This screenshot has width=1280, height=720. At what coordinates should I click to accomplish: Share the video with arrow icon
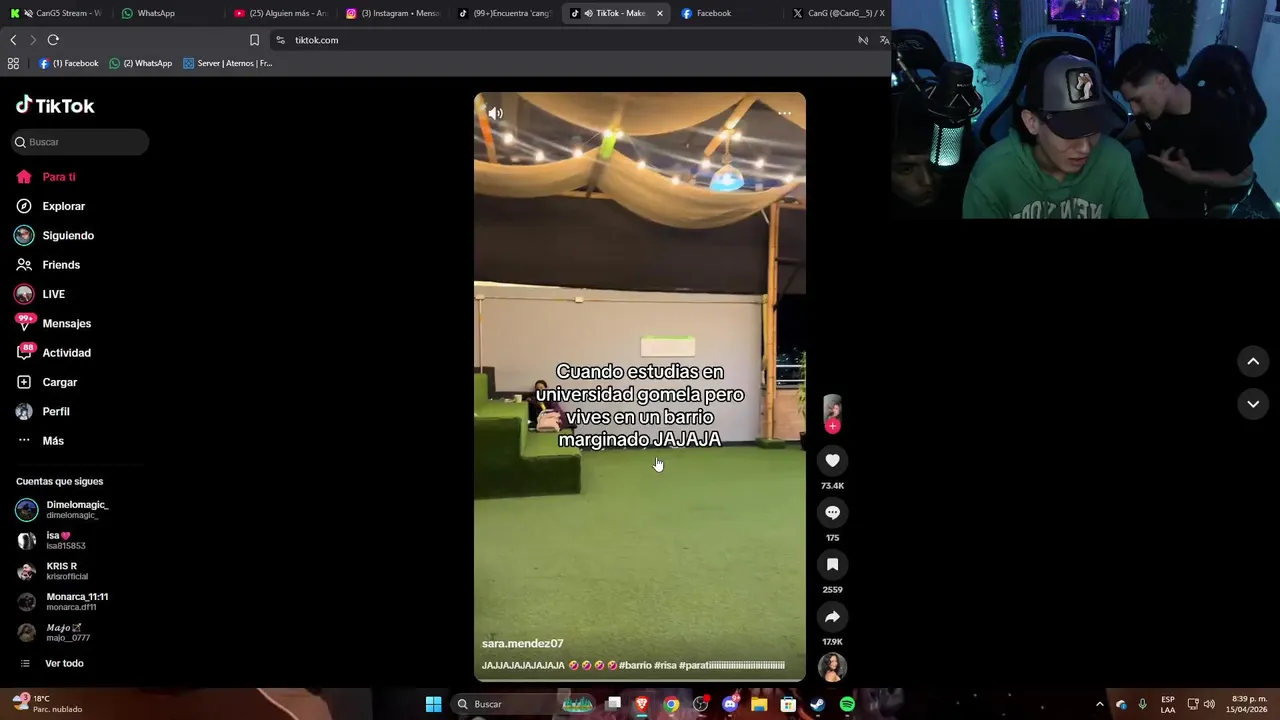click(832, 616)
